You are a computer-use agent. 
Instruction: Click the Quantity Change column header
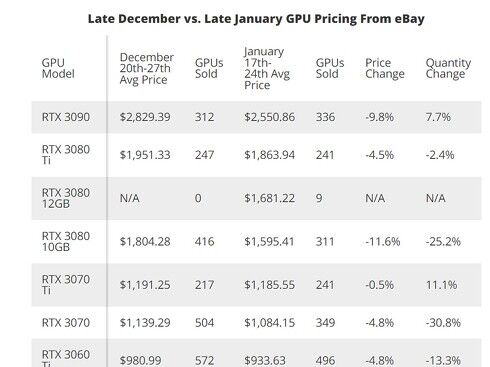tap(448, 68)
